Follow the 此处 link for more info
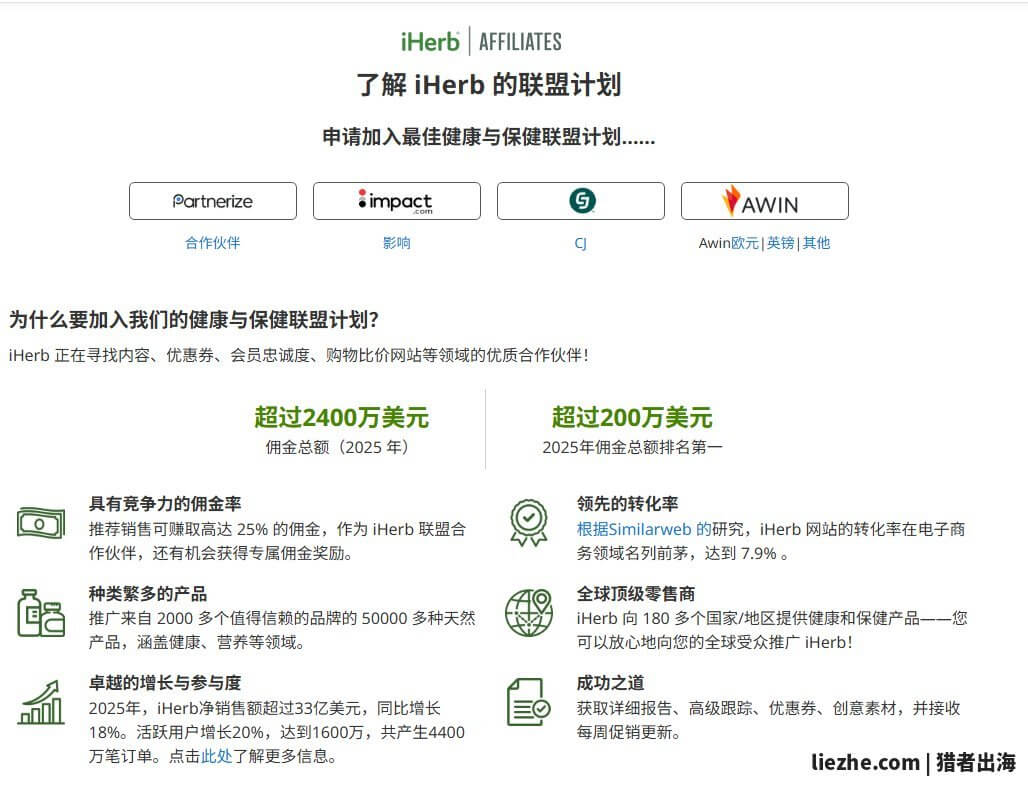This screenshot has width=1028, height=788. 216,756
